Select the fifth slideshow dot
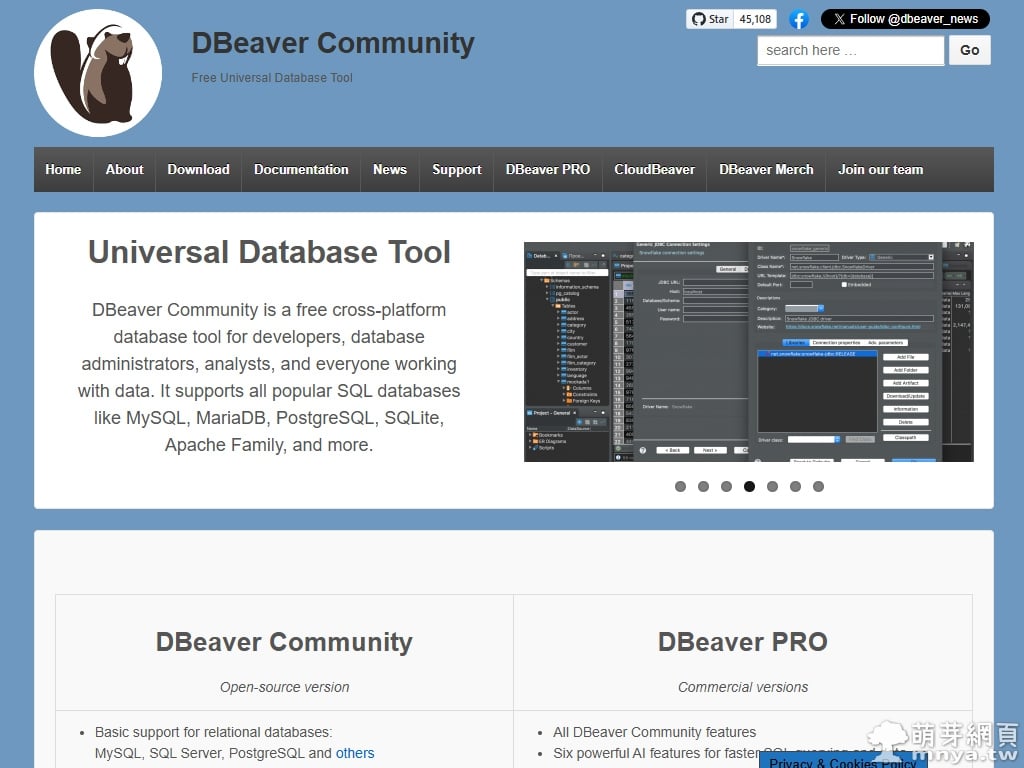The height and width of the screenshot is (768, 1024). 772,487
